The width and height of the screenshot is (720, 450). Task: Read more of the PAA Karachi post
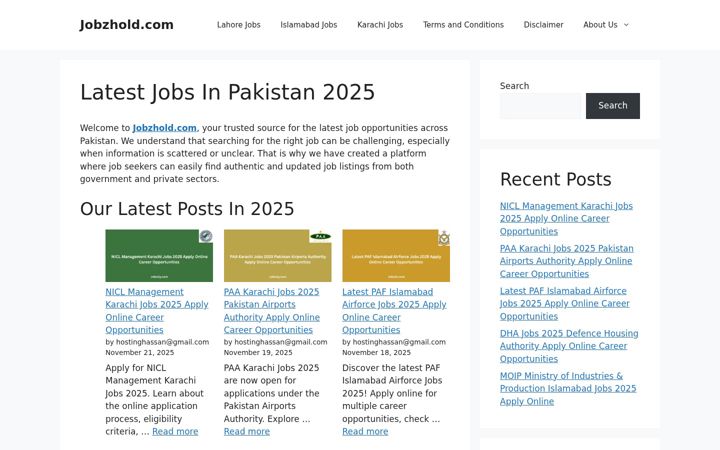tap(247, 432)
